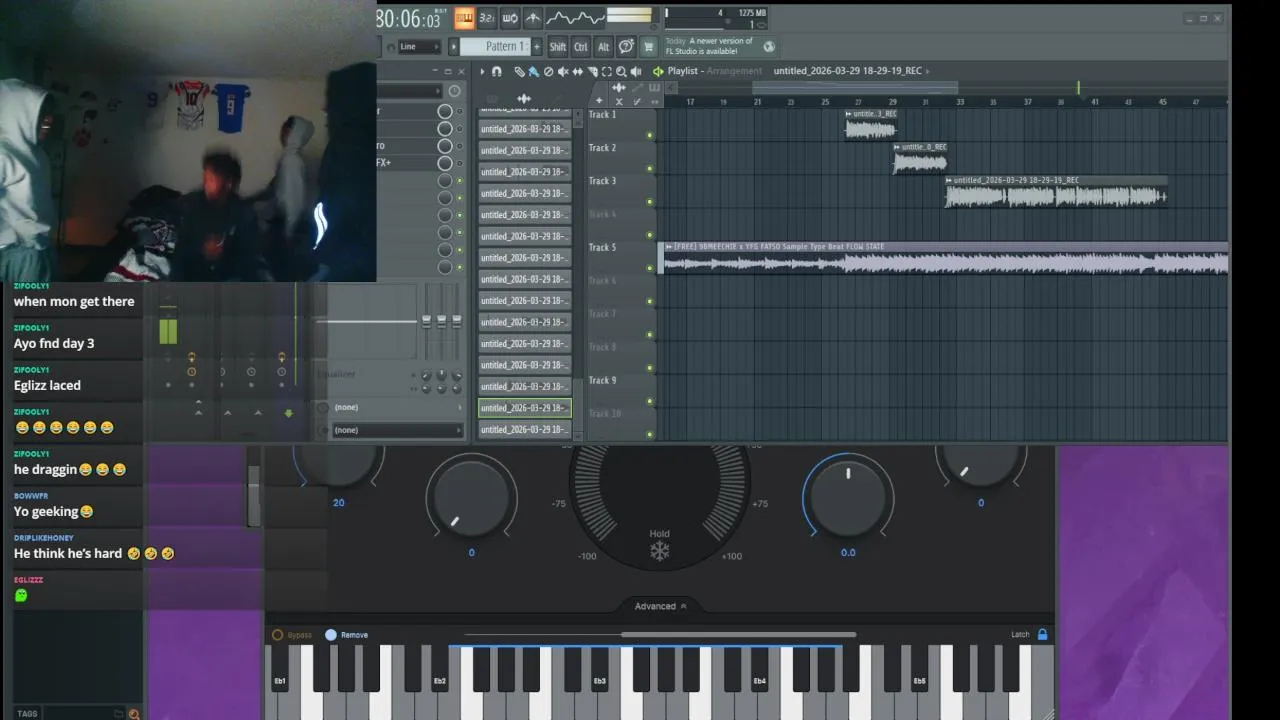Click the oscilloscope waveform display
Viewport: 1280px width, 720px height.
pos(575,18)
